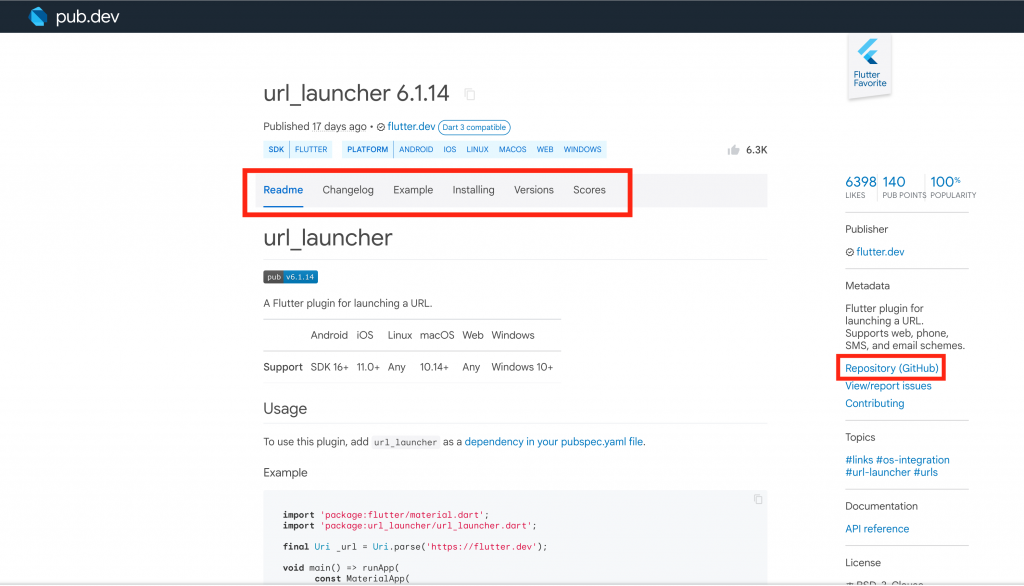Click the pub.dev Dart logo icon

coord(39,16)
